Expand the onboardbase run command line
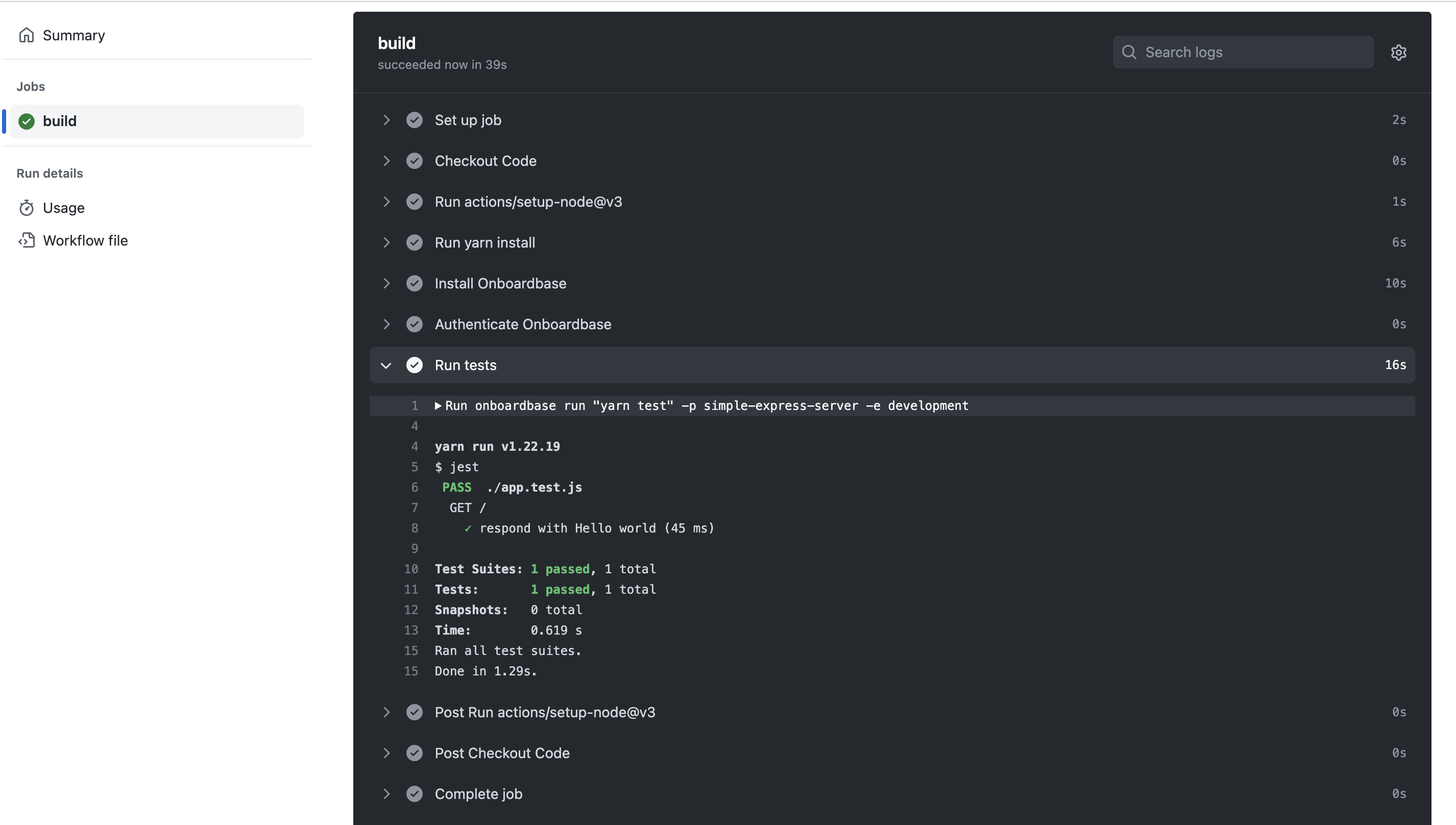Viewport: 1456px width, 825px height. pos(438,406)
